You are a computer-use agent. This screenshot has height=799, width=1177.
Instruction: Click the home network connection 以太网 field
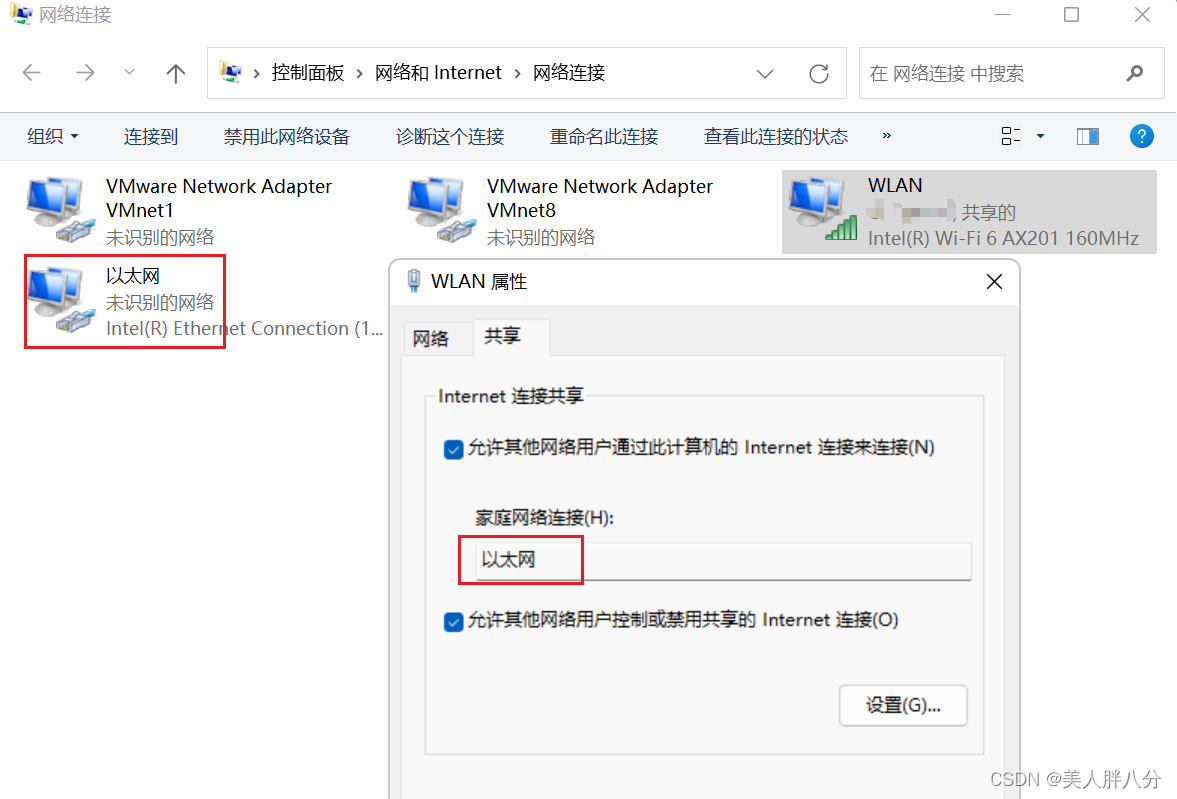click(x=723, y=560)
